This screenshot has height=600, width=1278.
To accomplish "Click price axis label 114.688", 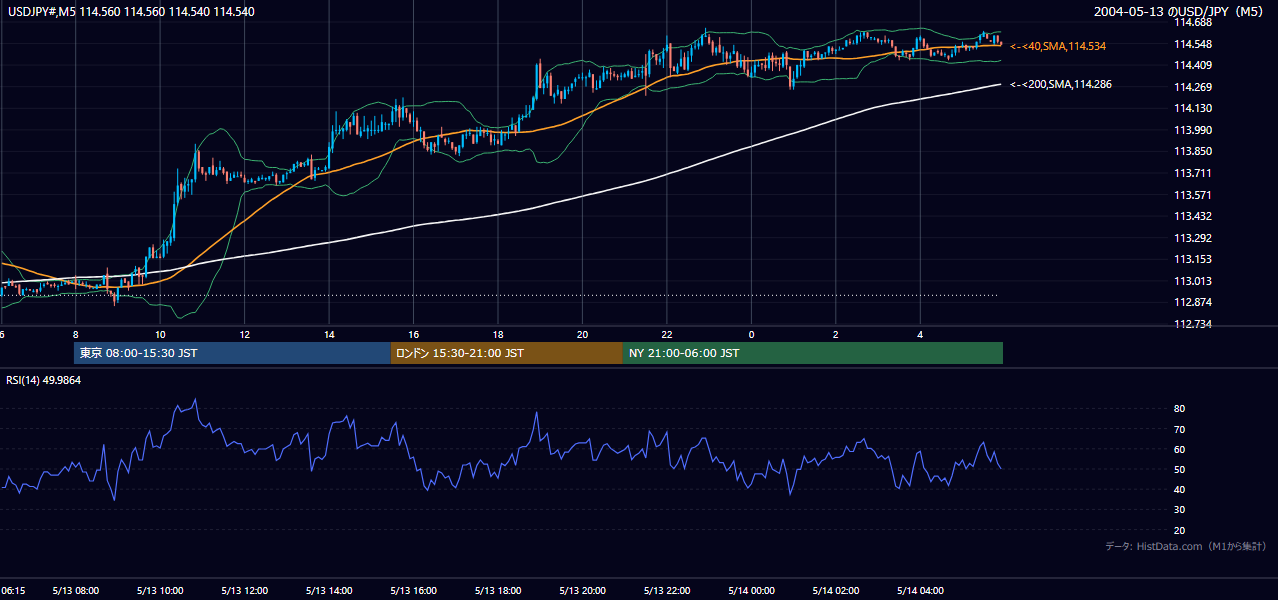I will [1192, 23].
